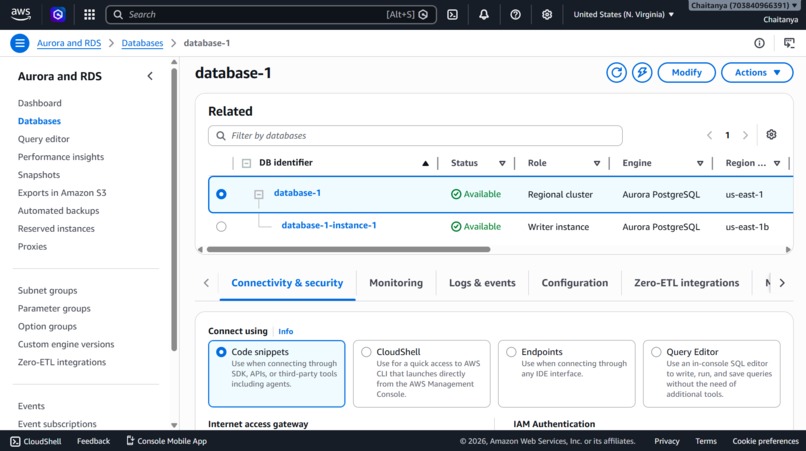Open the table preferences gear icon
This screenshot has width=806, height=451.
tap(771, 135)
